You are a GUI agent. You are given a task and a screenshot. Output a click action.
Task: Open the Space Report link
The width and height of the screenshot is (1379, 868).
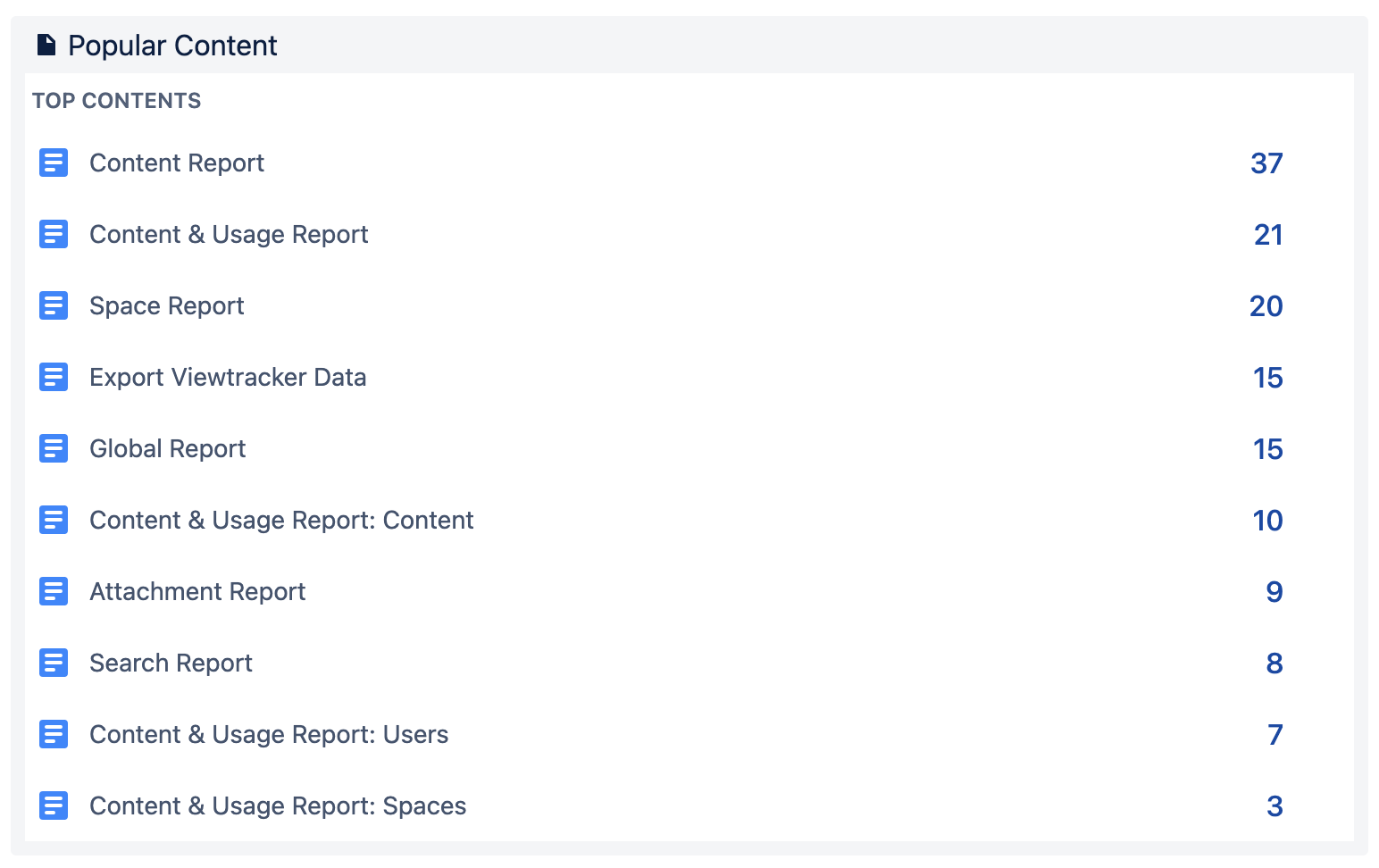click(x=166, y=305)
